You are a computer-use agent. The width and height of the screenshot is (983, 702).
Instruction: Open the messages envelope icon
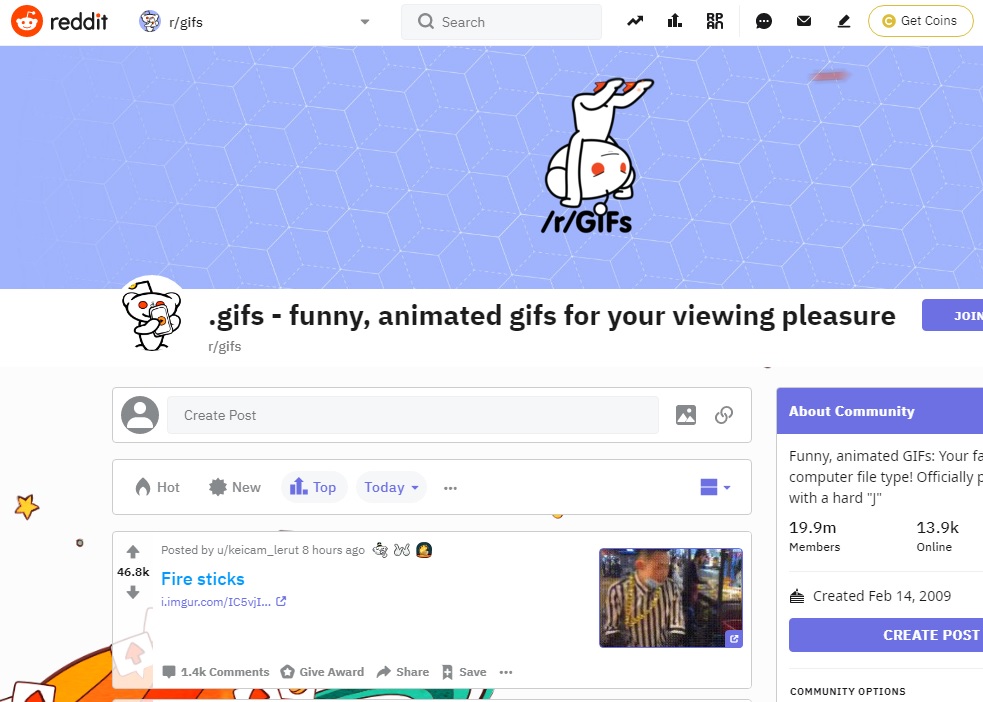tap(804, 21)
